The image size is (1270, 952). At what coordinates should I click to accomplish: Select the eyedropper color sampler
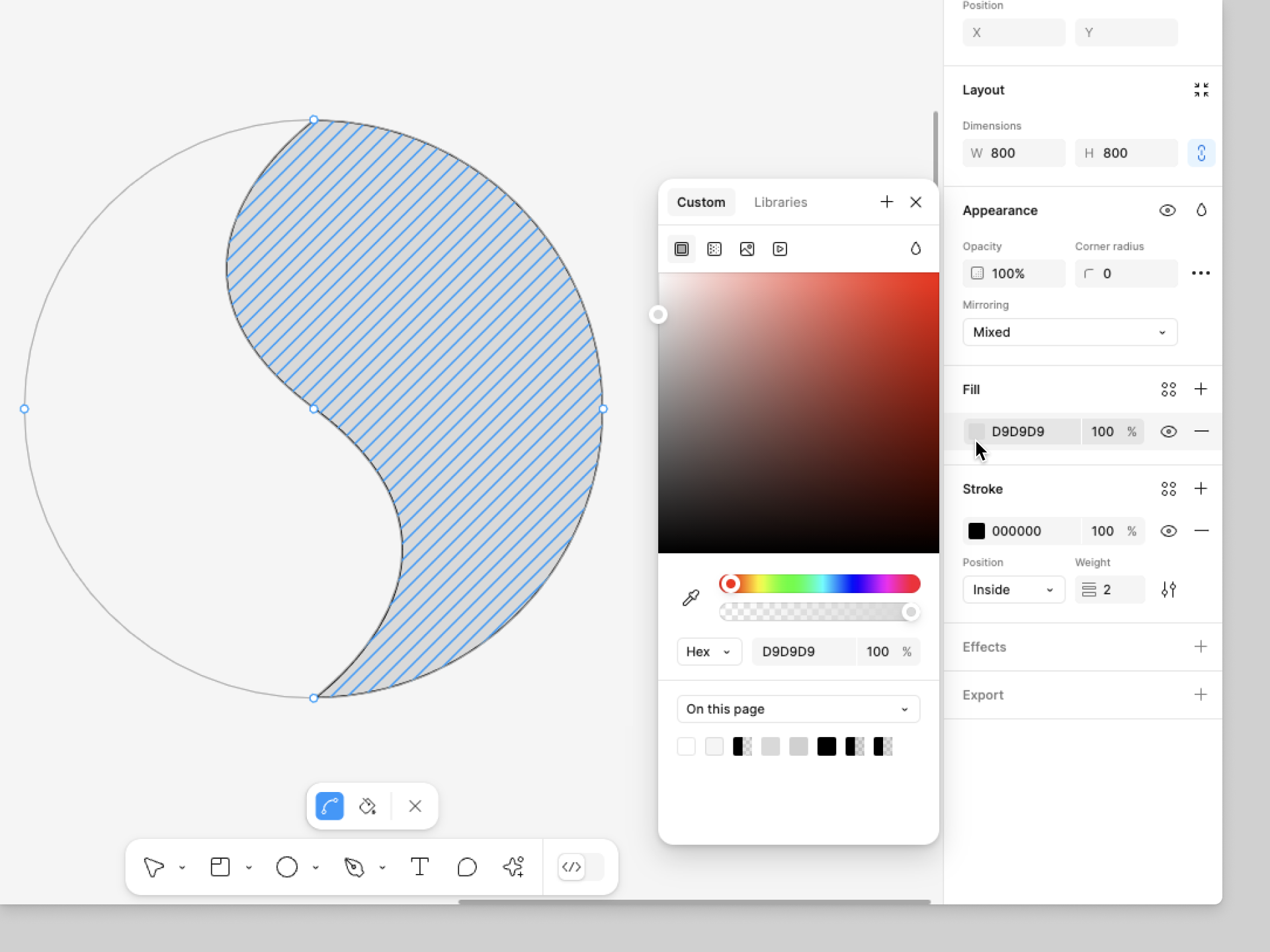(x=691, y=598)
